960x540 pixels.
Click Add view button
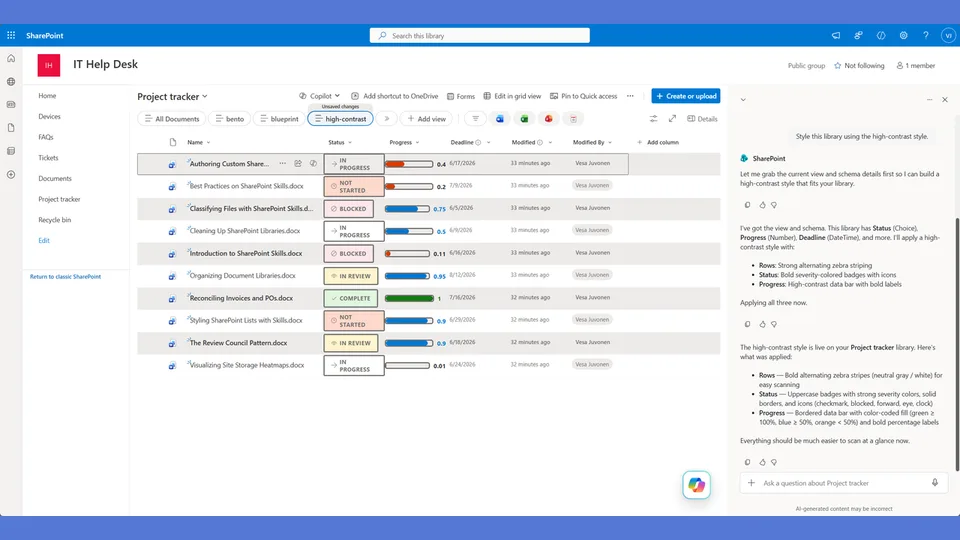427,119
